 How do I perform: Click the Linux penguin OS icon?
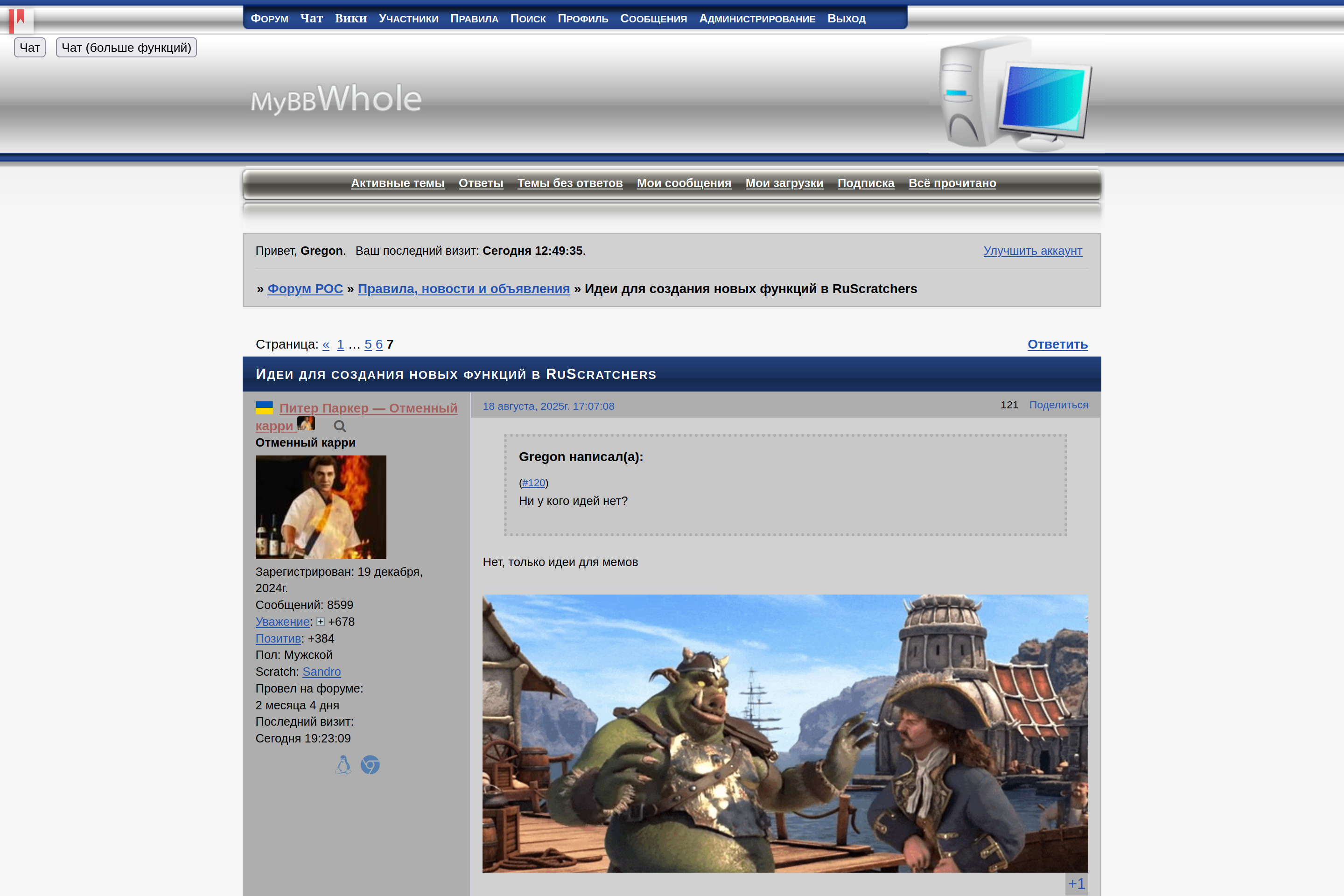(x=343, y=764)
